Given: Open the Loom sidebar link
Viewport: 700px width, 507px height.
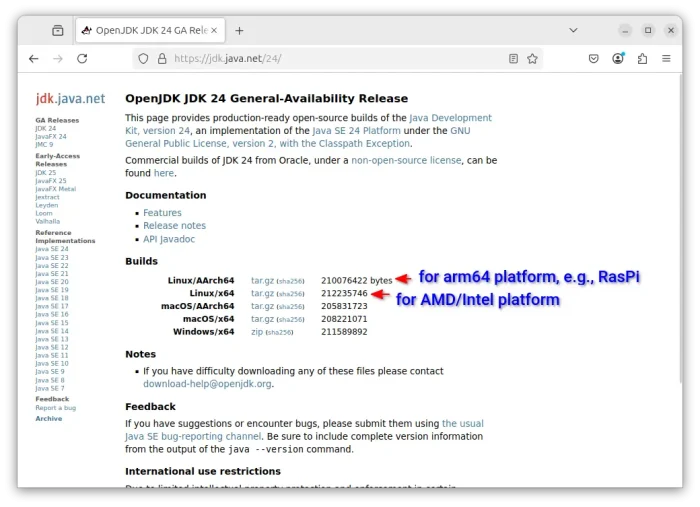Looking at the screenshot, I should [x=44, y=213].
